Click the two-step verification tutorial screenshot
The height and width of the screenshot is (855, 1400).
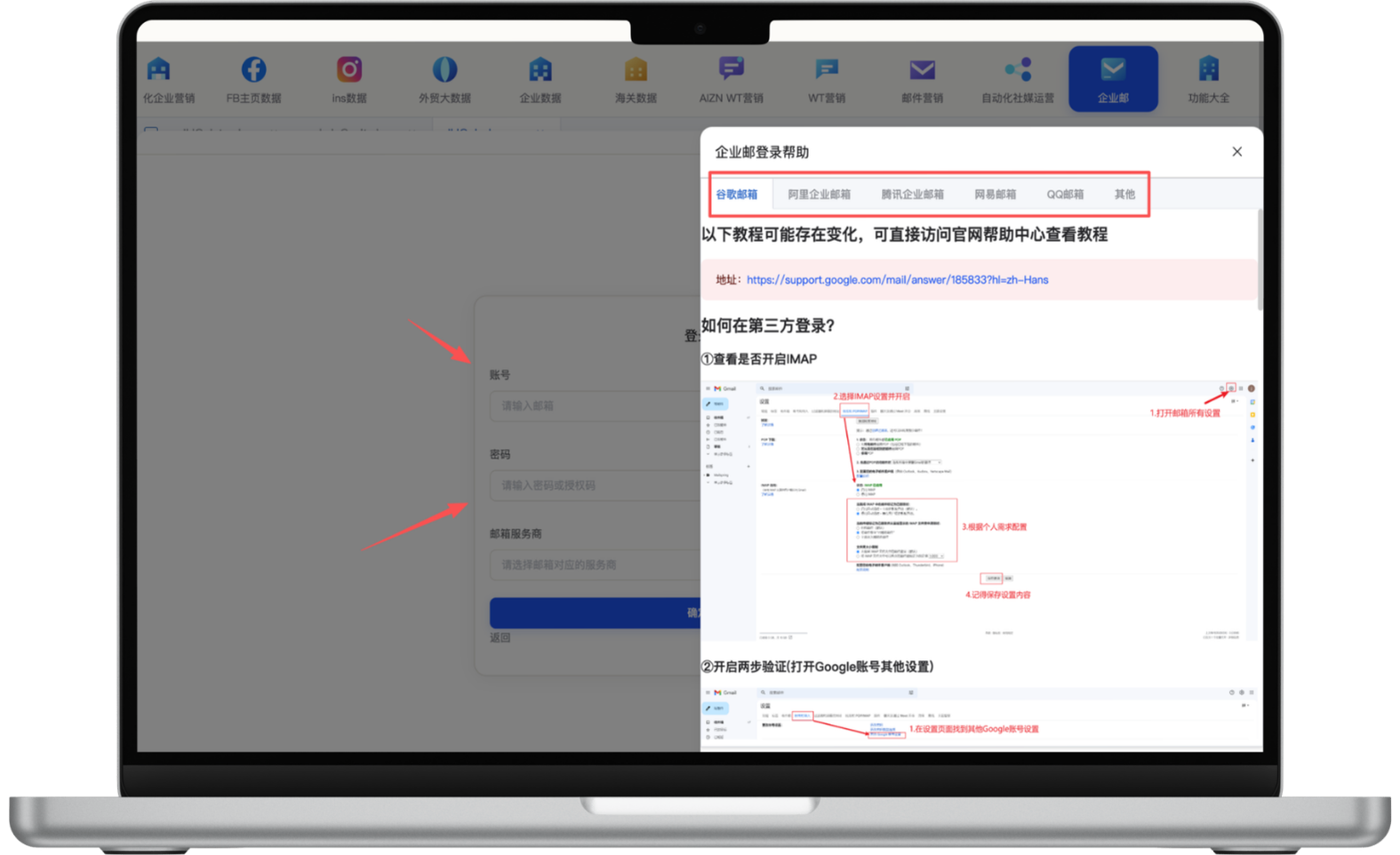coord(980,716)
